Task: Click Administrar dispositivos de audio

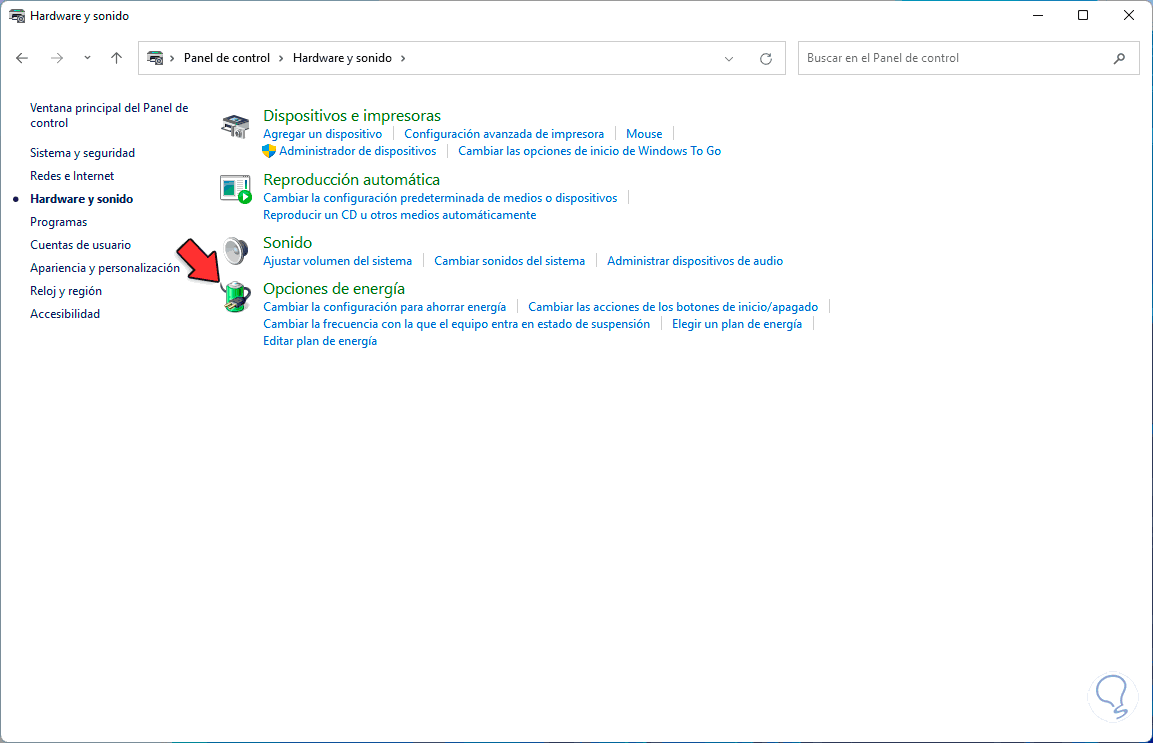Action: click(x=694, y=261)
